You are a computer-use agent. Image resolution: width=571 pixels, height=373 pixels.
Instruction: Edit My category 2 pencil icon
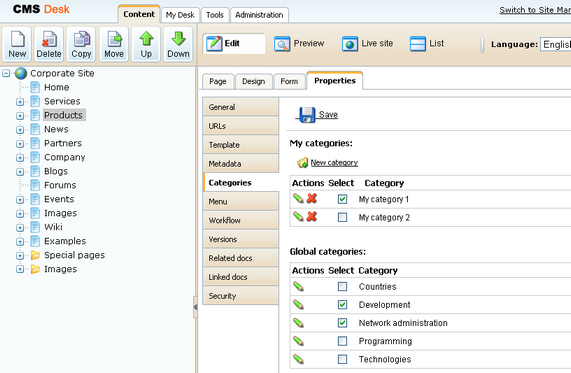[x=298, y=217]
